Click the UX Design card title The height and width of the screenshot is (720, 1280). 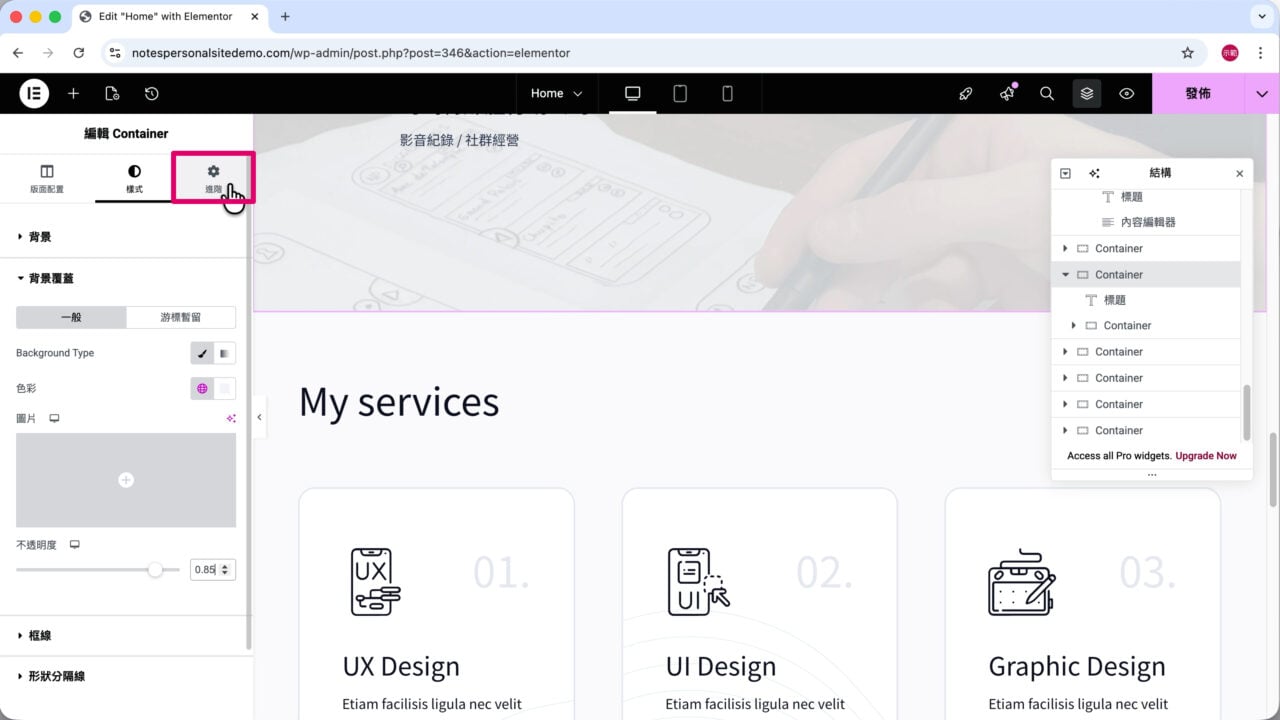(x=401, y=666)
